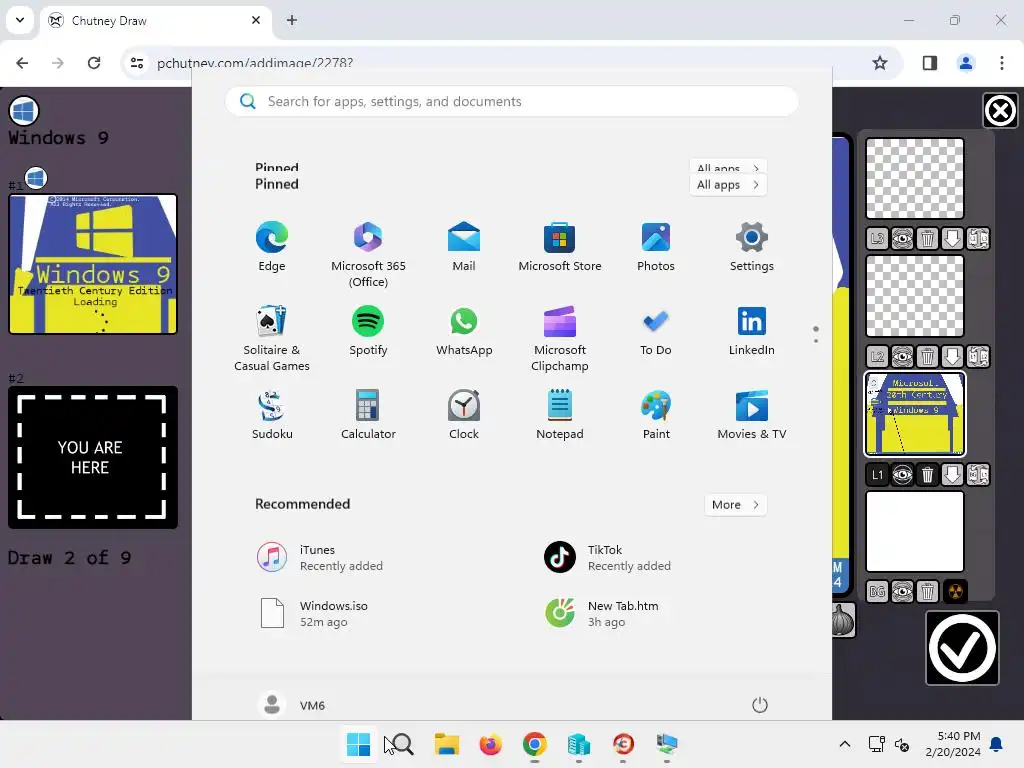Delete layer L1 with its trash icon
Image resolution: width=1024 pixels, height=768 pixels.
(927, 475)
